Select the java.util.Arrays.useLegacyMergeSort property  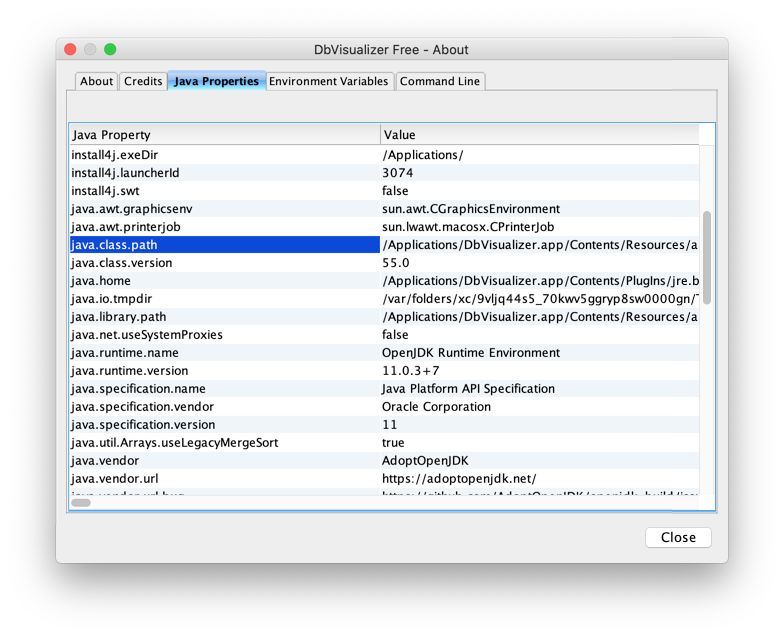(x=224, y=443)
